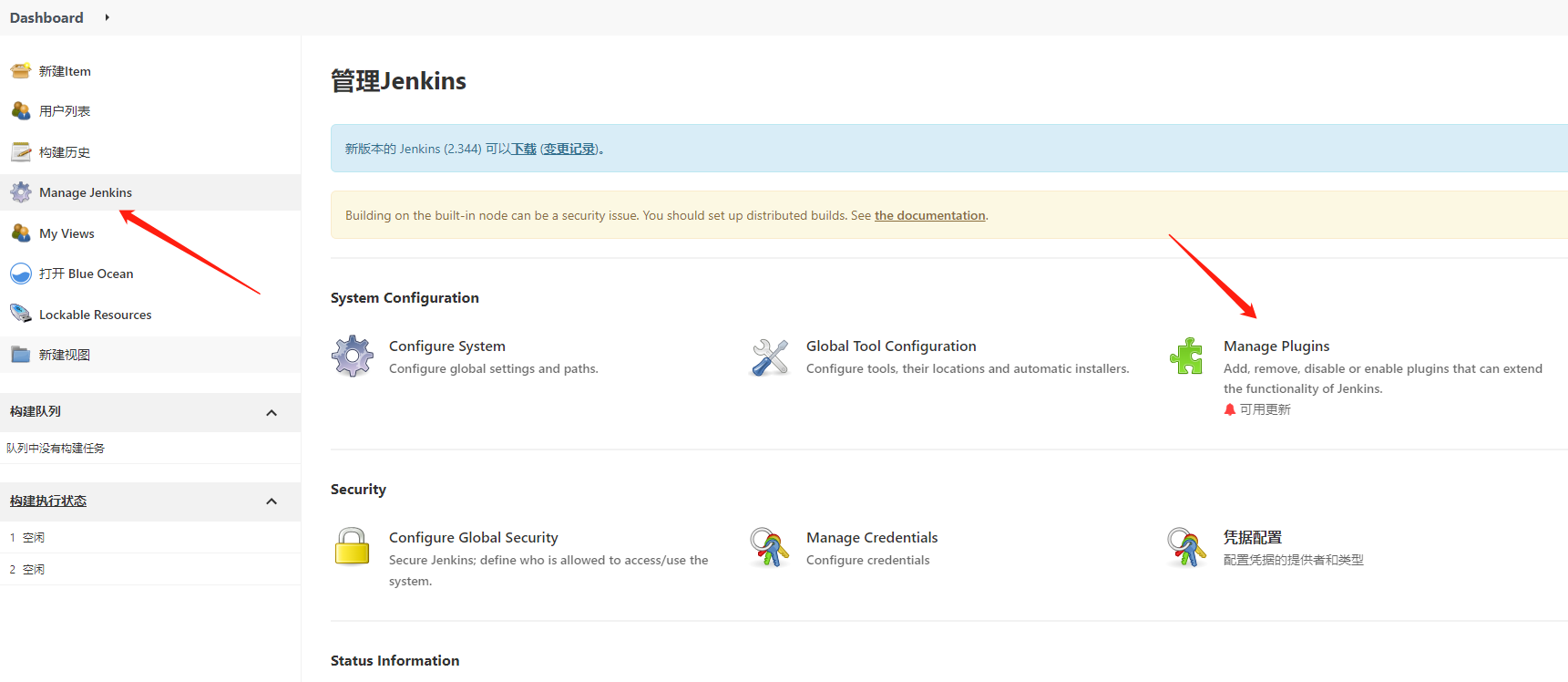Click the 新建Item package icon
The height and width of the screenshot is (682, 1568).
click(21, 70)
